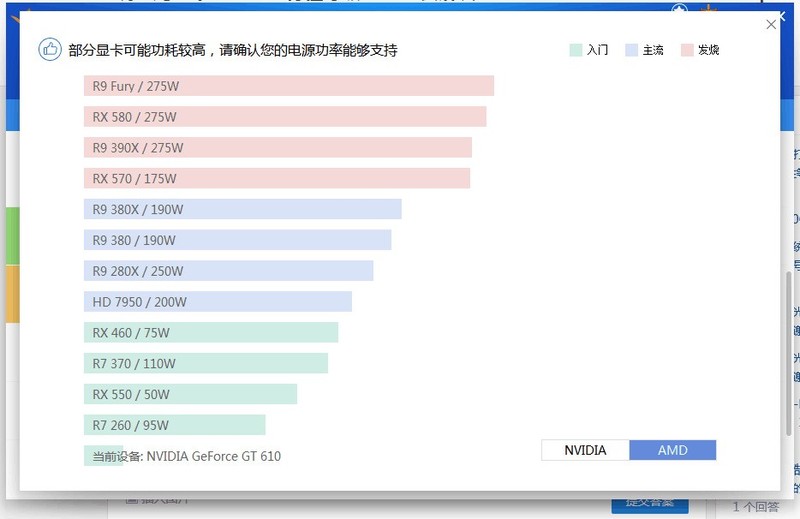
Task: Switch to the NVIDIA tab
Action: tap(585, 450)
